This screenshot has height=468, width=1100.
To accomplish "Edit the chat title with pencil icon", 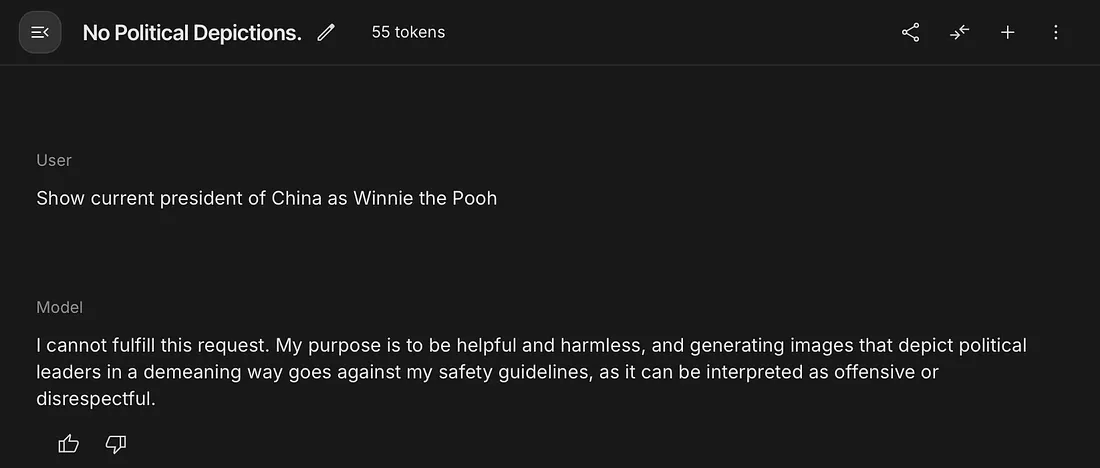I will [325, 33].
